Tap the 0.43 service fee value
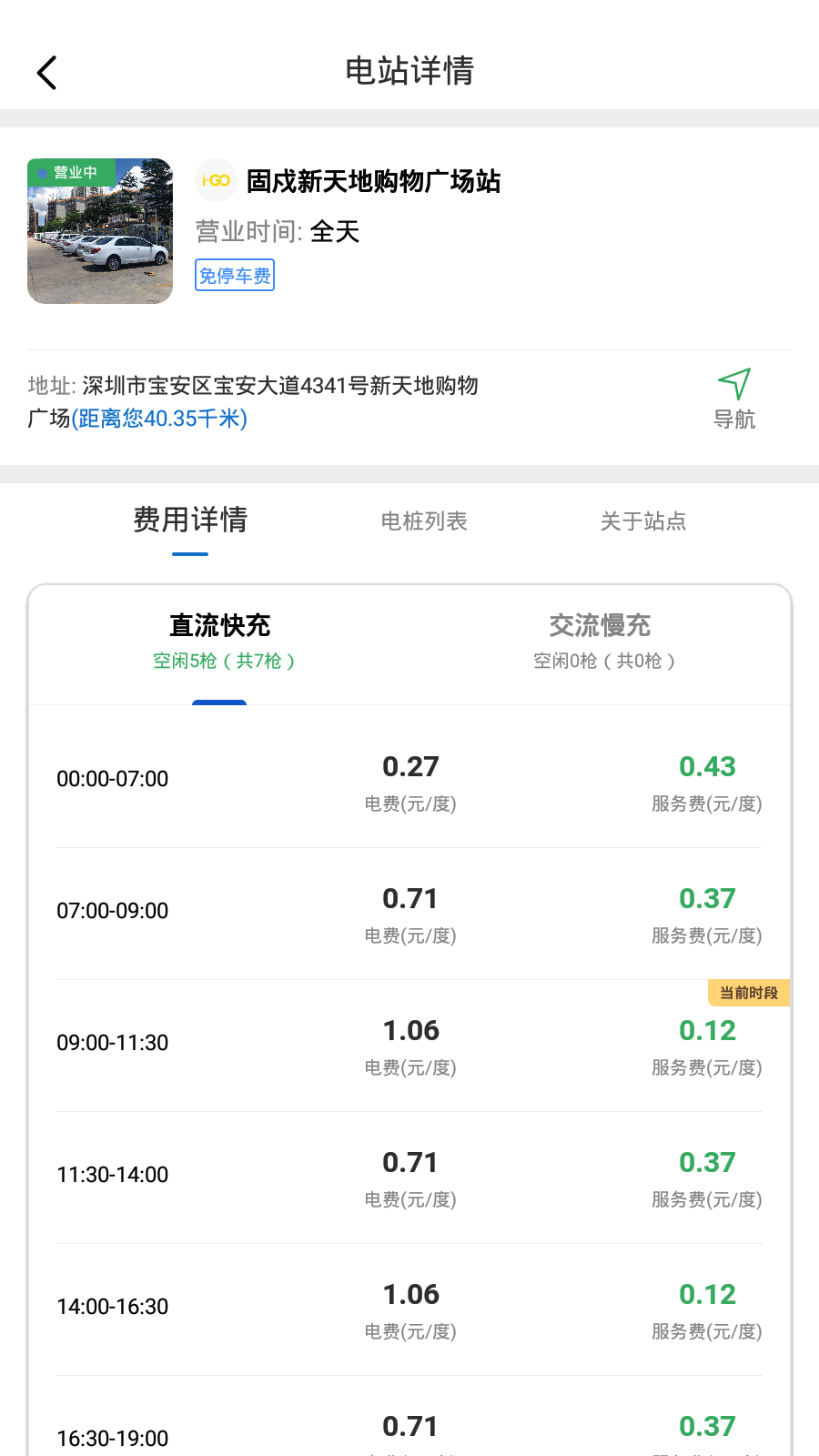 coord(707,767)
